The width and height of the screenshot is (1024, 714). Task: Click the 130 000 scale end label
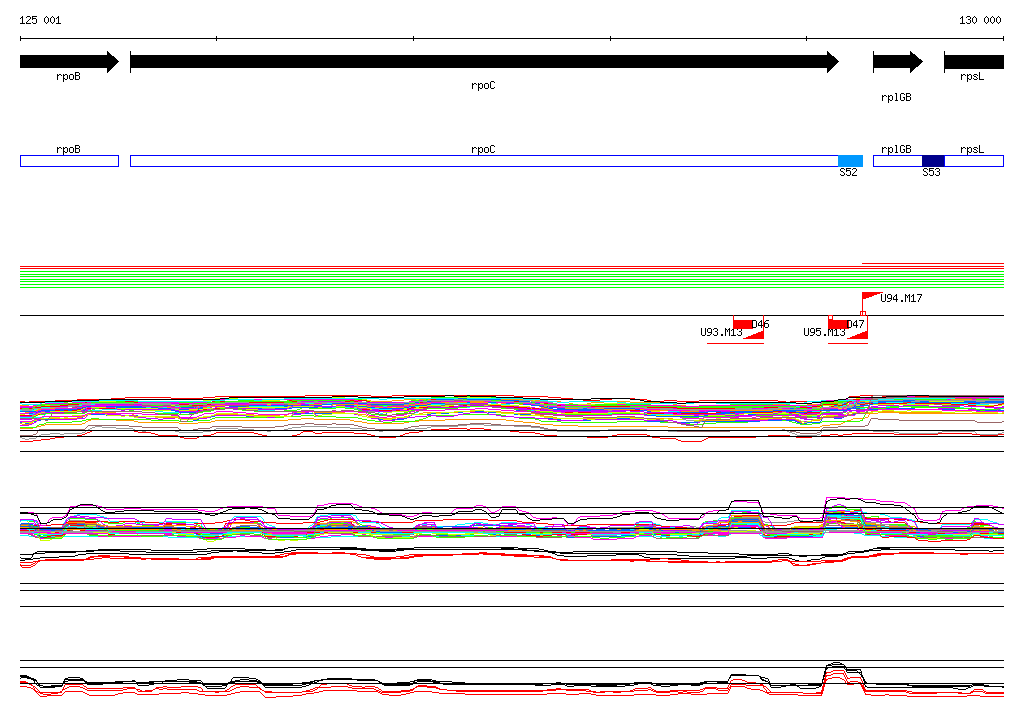click(x=980, y=20)
